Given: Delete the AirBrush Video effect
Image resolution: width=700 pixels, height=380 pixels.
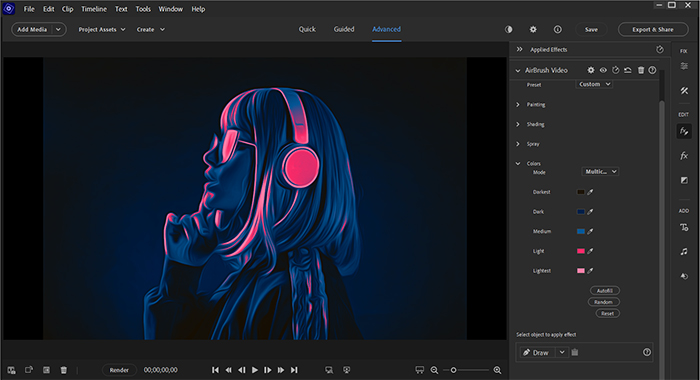Looking at the screenshot, I should (641, 70).
